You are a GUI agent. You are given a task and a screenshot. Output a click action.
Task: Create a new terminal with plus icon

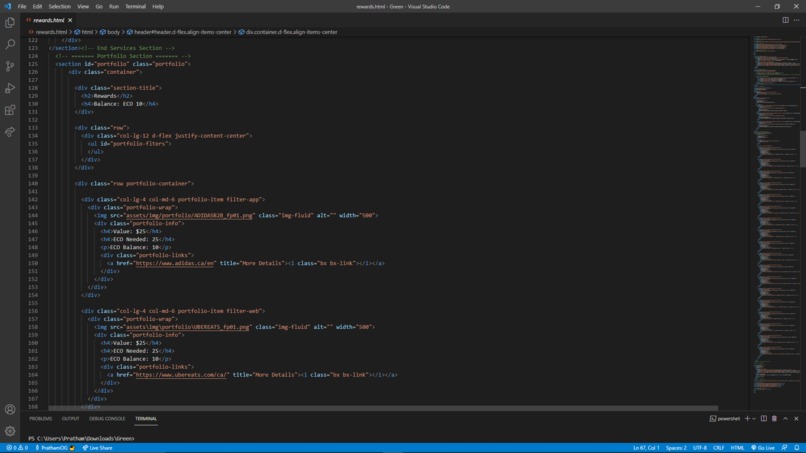[x=747, y=419]
